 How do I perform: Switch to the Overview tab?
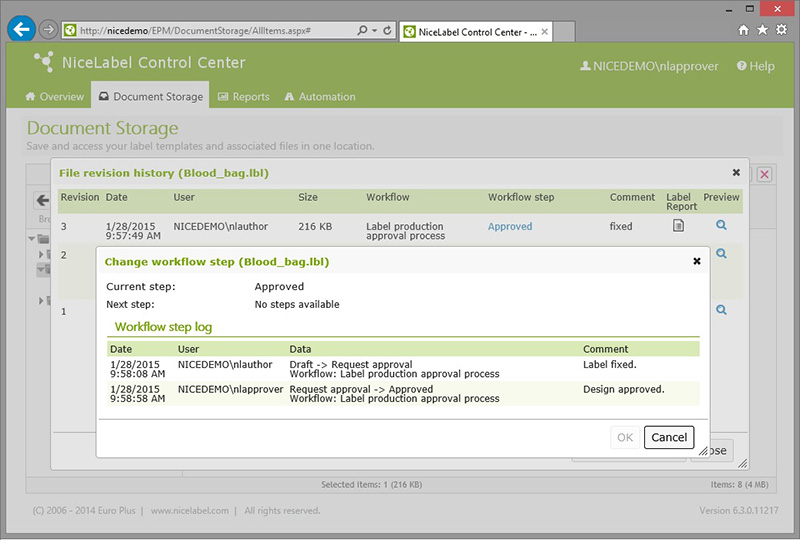(x=55, y=96)
